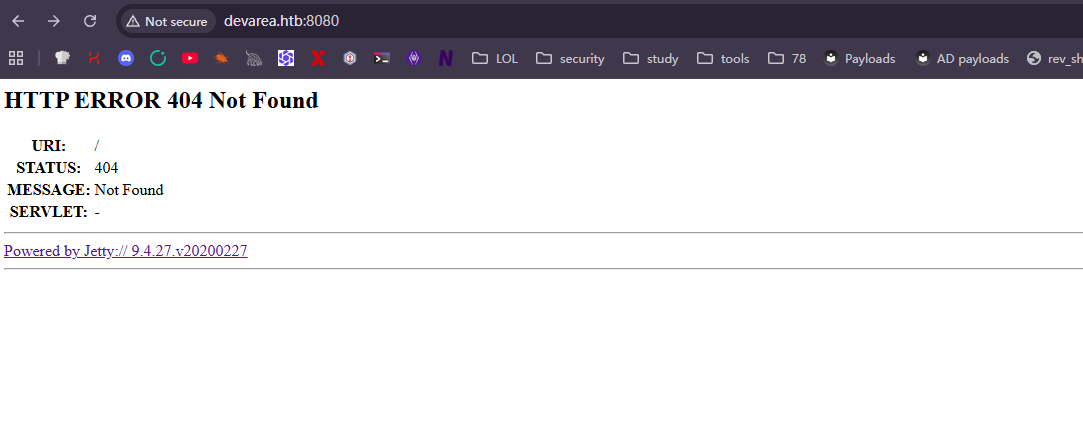Reload the current page

point(90,21)
